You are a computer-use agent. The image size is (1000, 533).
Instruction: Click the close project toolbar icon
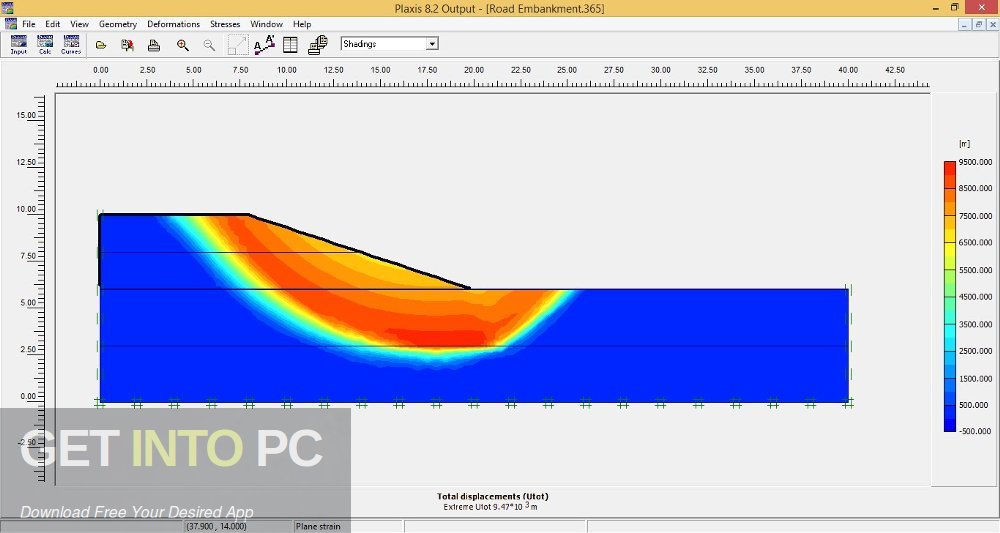pos(128,45)
